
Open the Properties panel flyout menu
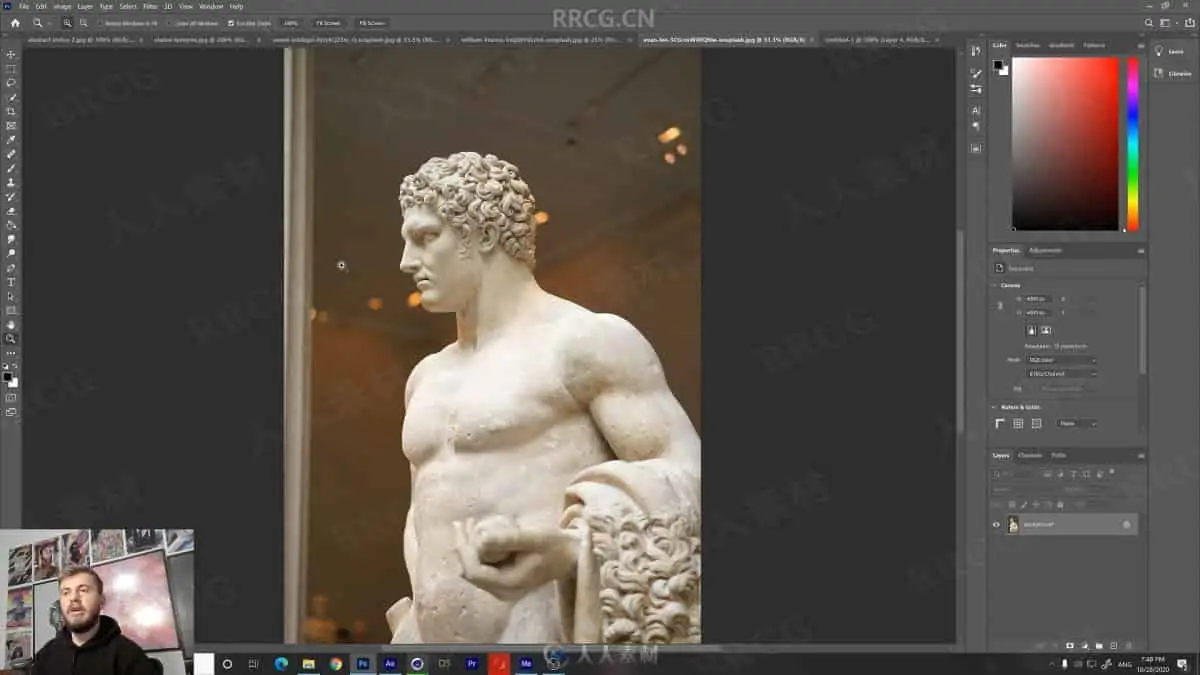(x=1141, y=250)
